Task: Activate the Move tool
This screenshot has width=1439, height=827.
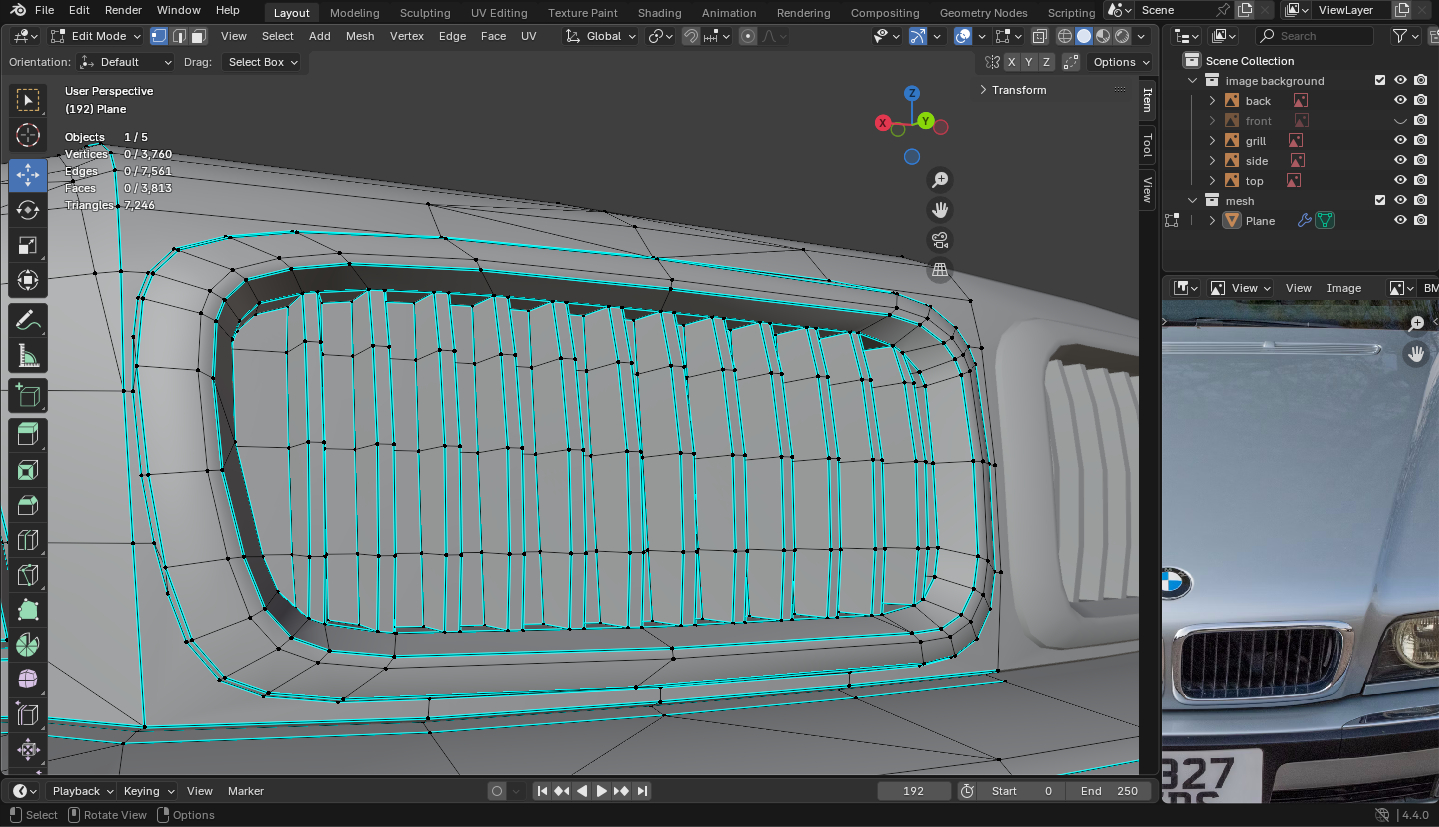Action: pyautogui.click(x=28, y=175)
